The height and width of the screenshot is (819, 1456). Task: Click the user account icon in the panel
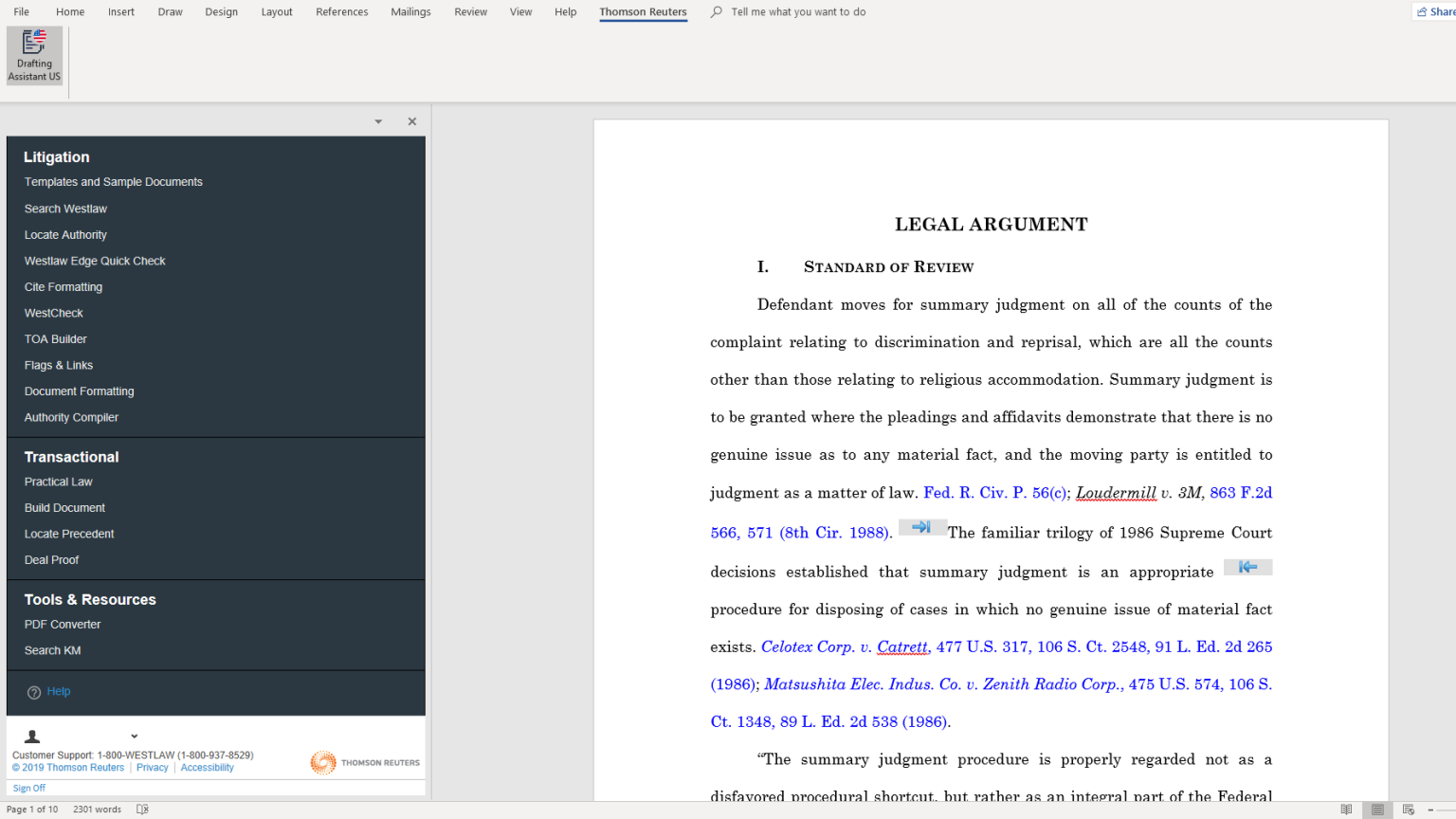click(31, 736)
